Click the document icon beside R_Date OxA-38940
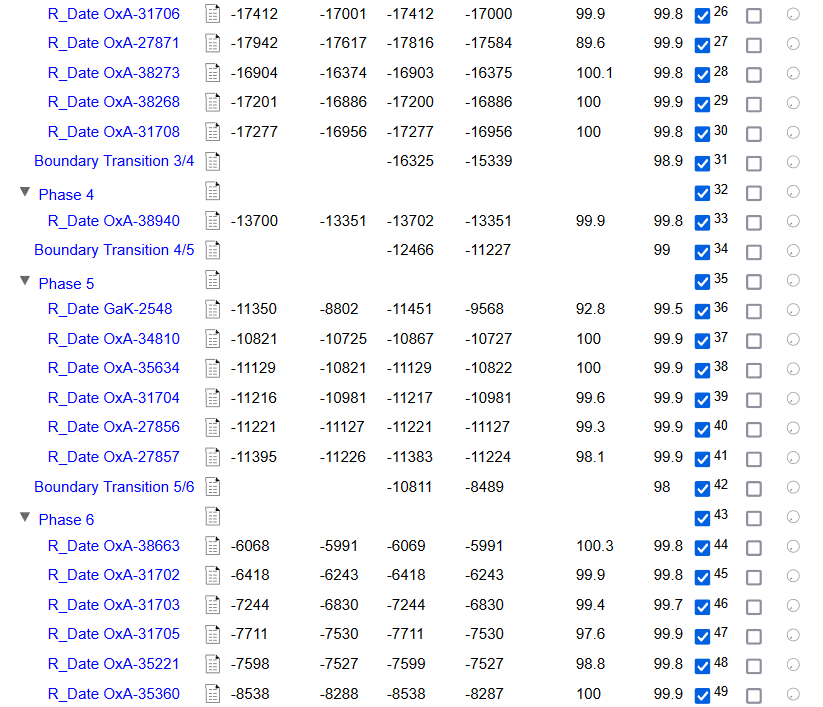Screen dimensions: 823x707 (x=212, y=221)
